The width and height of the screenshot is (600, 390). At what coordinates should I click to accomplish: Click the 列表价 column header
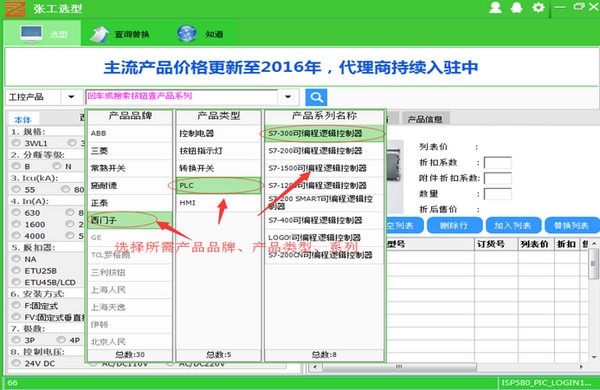point(536,244)
